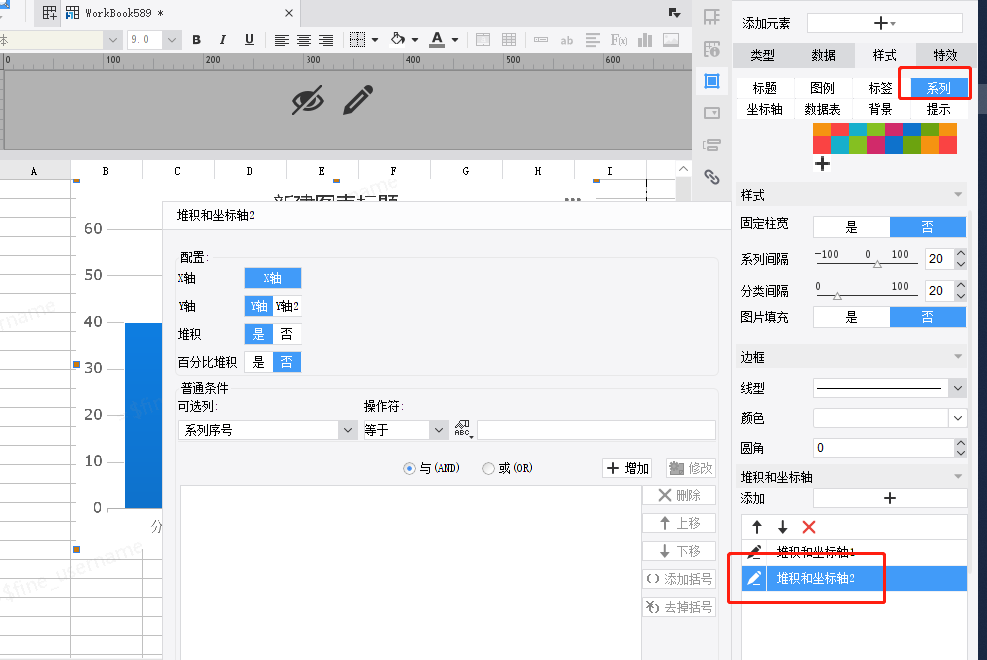Click the 删除 condition button

click(679, 495)
